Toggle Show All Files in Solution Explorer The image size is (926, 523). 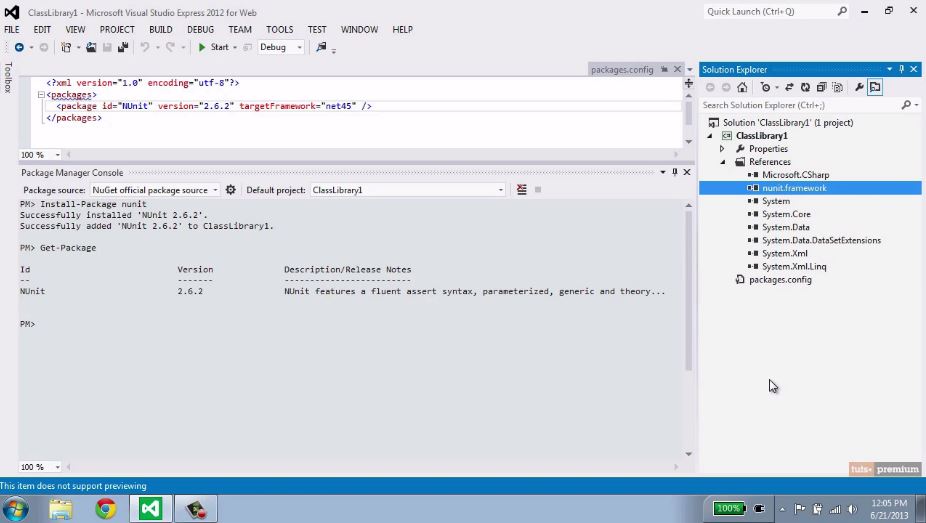point(837,87)
